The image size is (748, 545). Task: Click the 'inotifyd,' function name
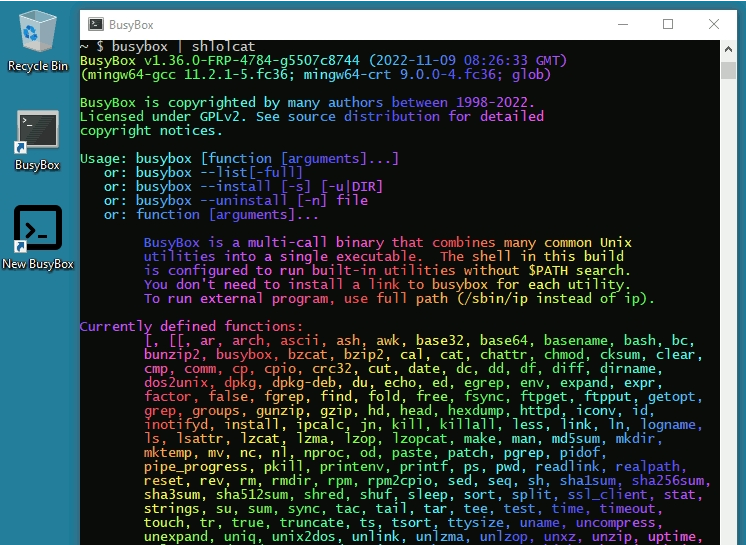(179, 425)
